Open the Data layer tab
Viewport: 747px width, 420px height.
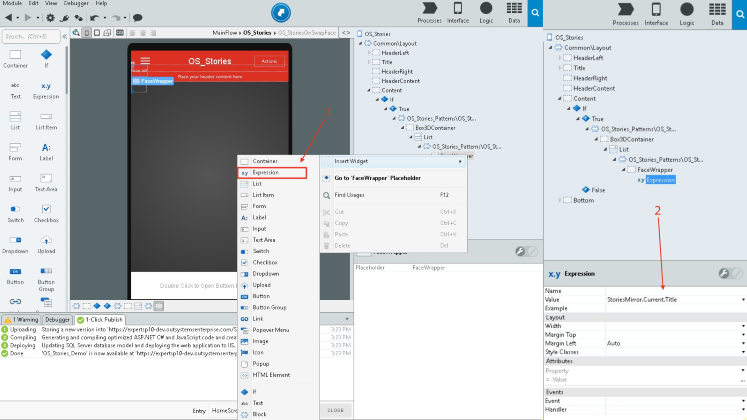717,13
